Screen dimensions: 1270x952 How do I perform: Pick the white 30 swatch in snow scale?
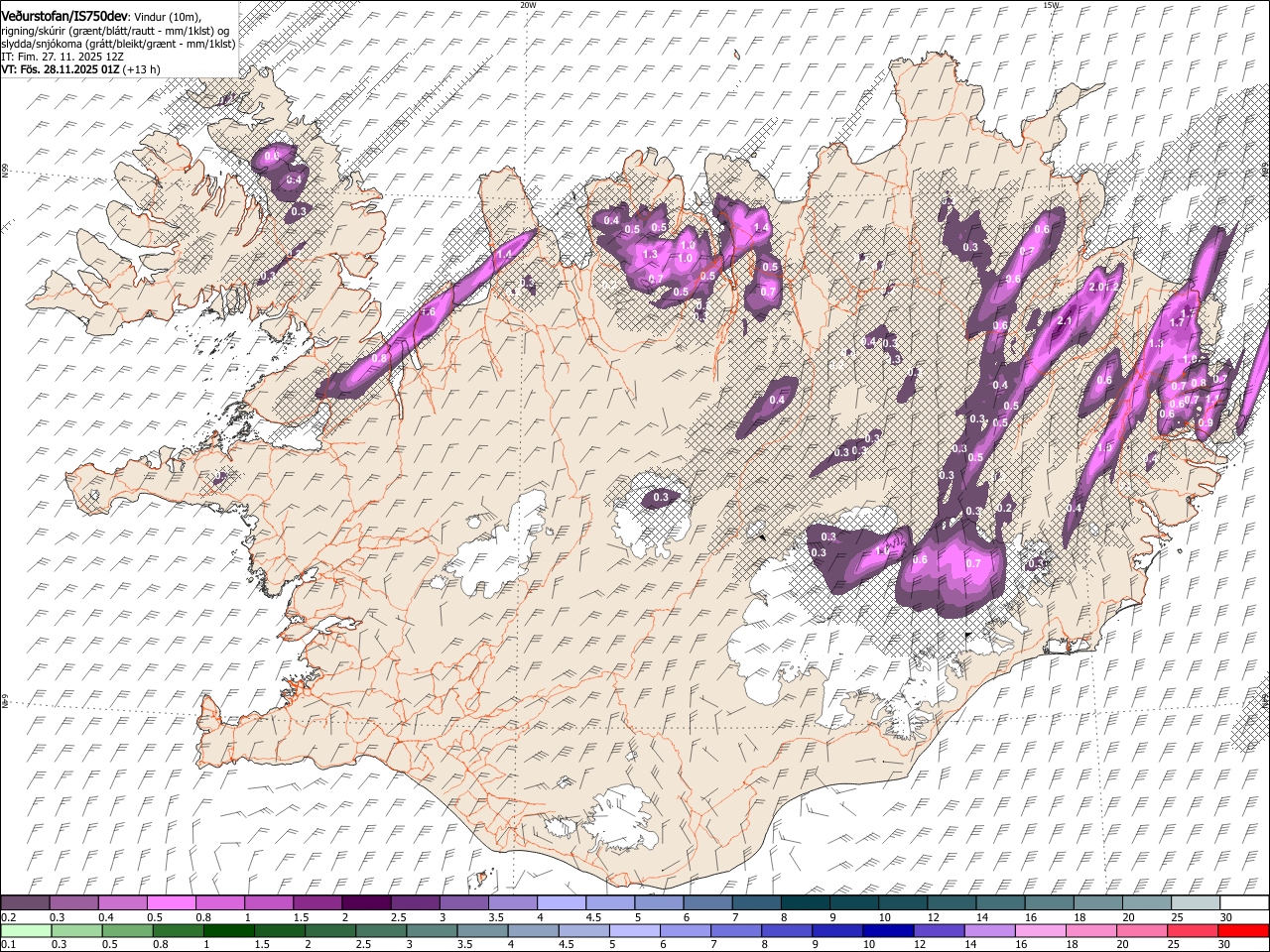1243,903
